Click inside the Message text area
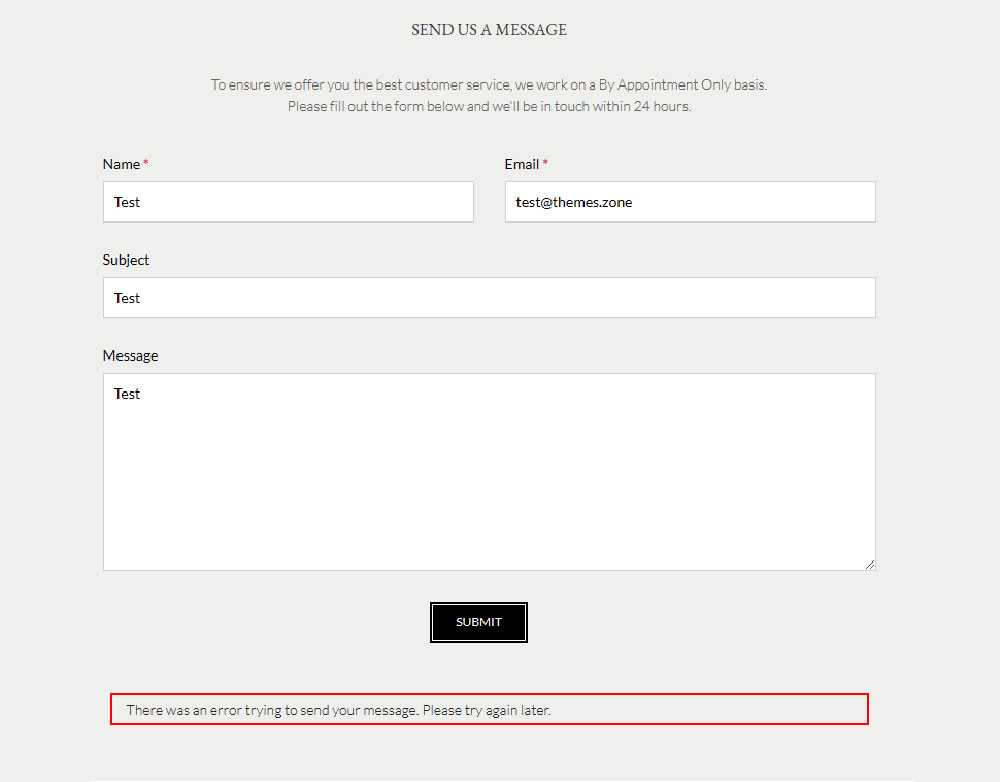 489,470
